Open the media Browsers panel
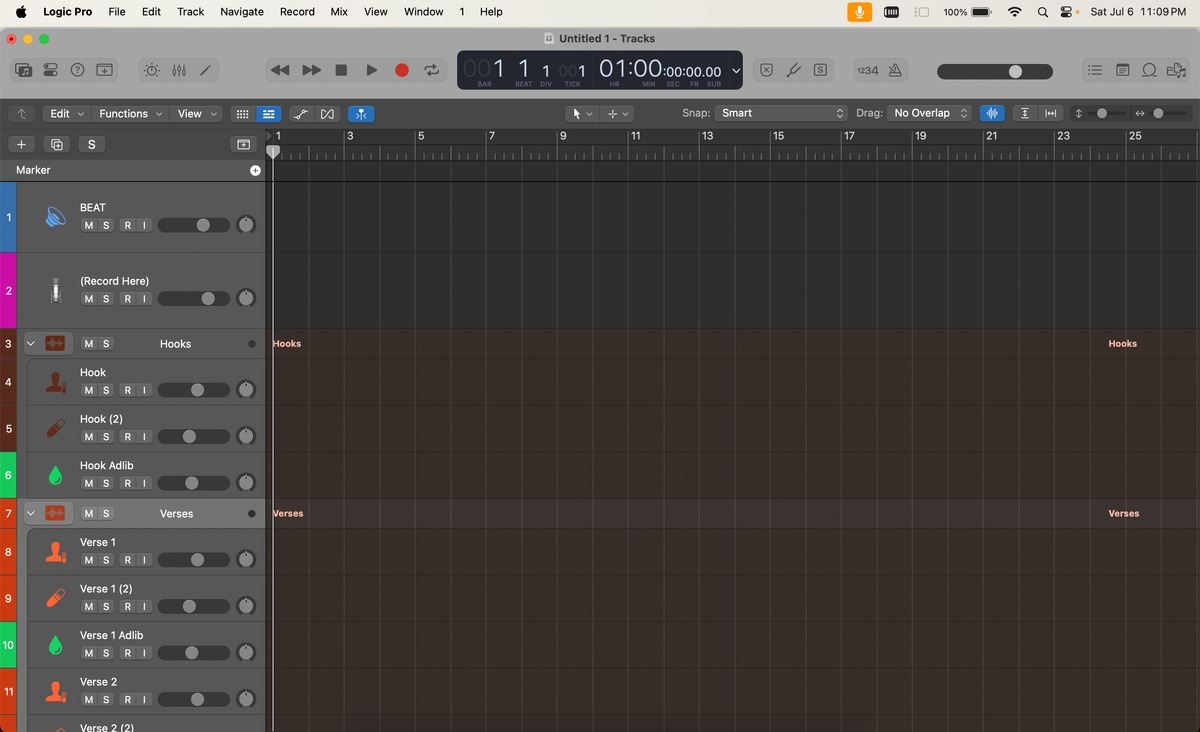The height and width of the screenshot is (732, 1200). [x=1176, y=70]
